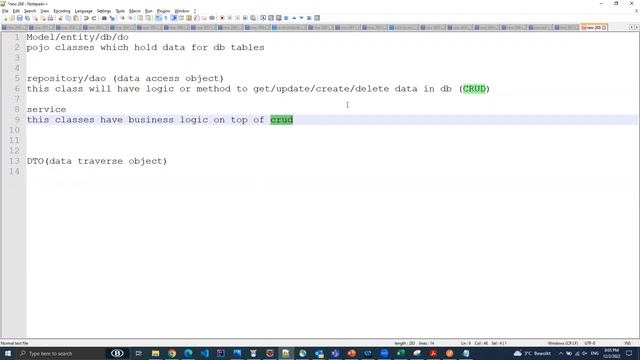
Task: Open the Window menu
Action: coord(182,11)
